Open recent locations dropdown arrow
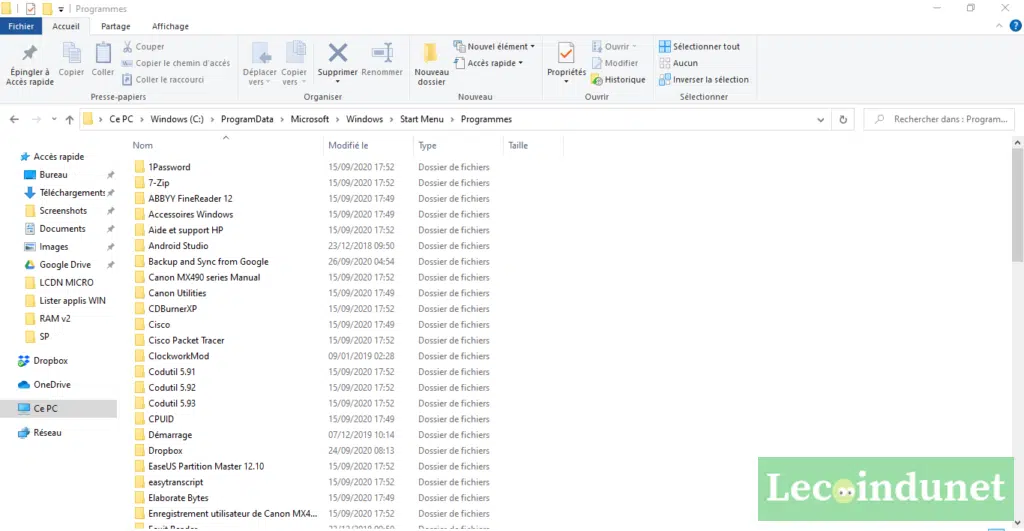1024x531 pixels. coord(54,120)
